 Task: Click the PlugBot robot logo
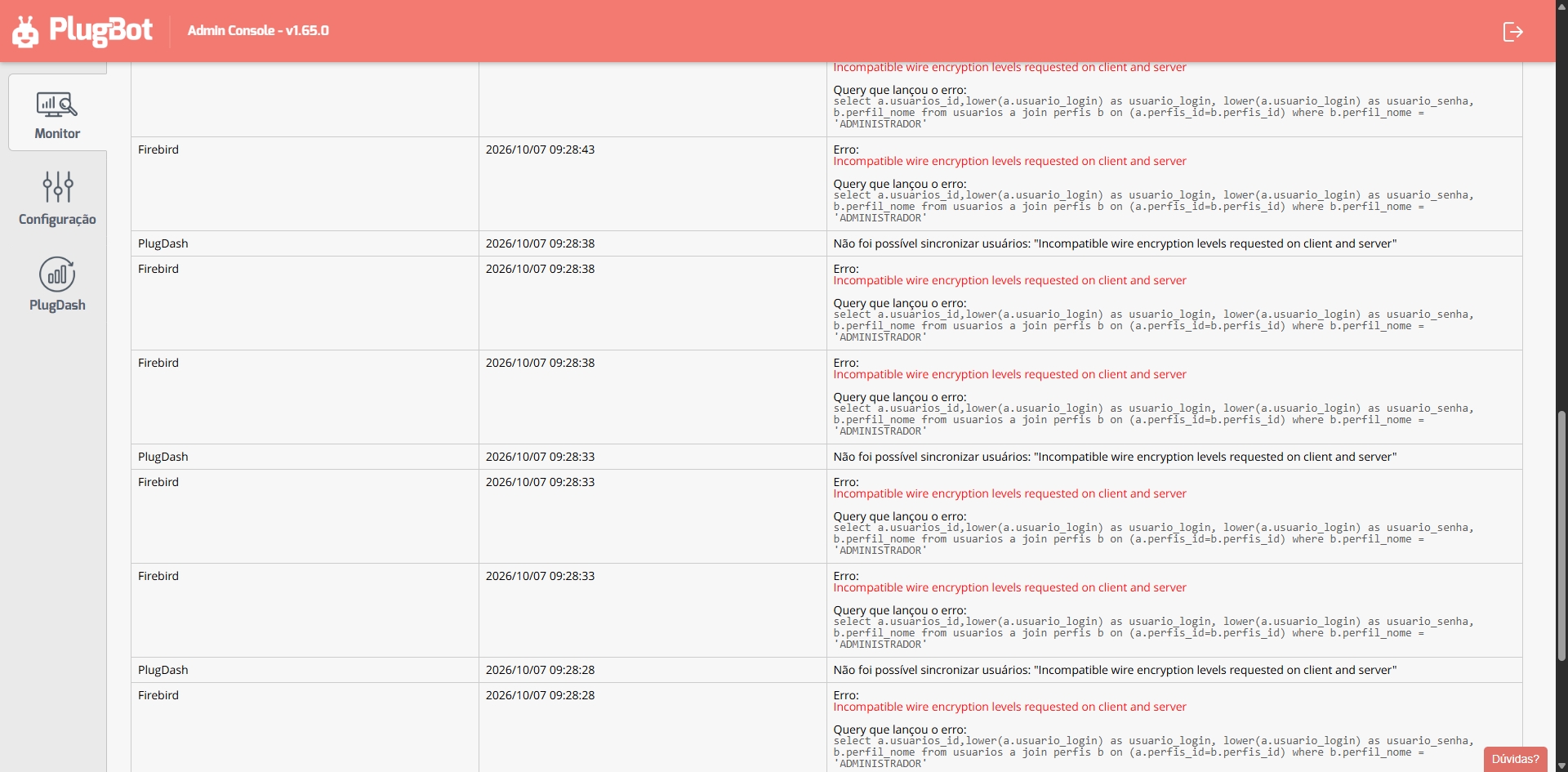click(25, 32)
